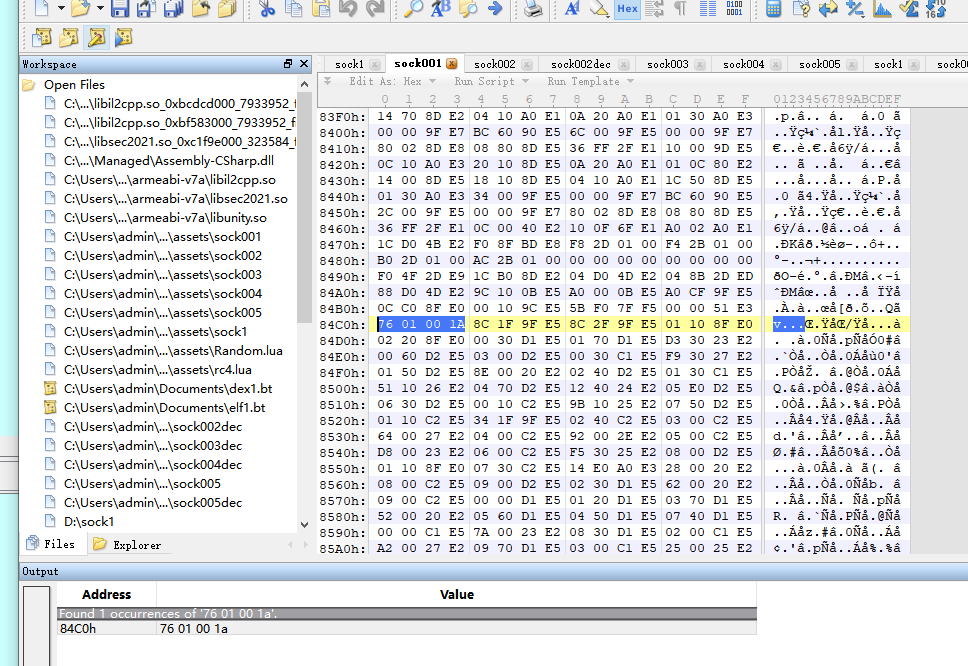Expand the Open File dropdown arrow

pos(100,8)
